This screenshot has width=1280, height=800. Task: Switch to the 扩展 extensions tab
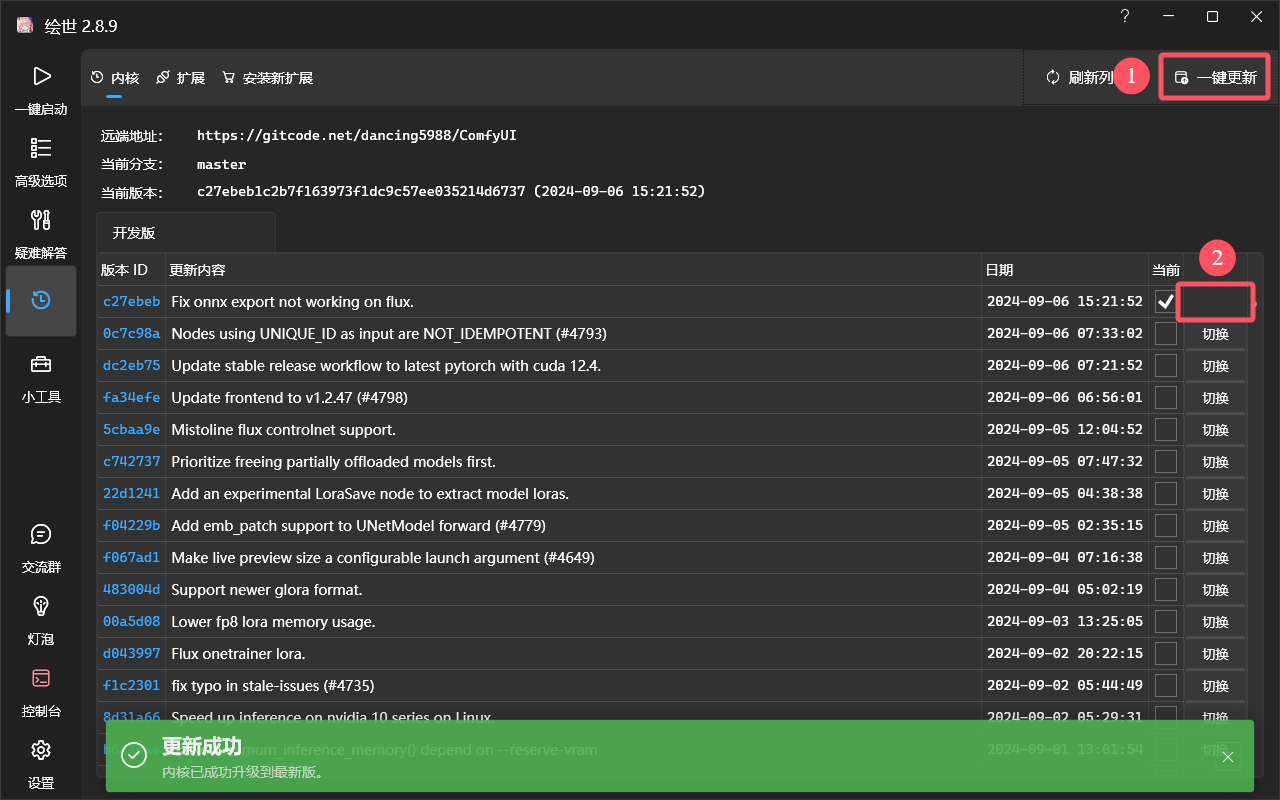[x=181, y=78]
